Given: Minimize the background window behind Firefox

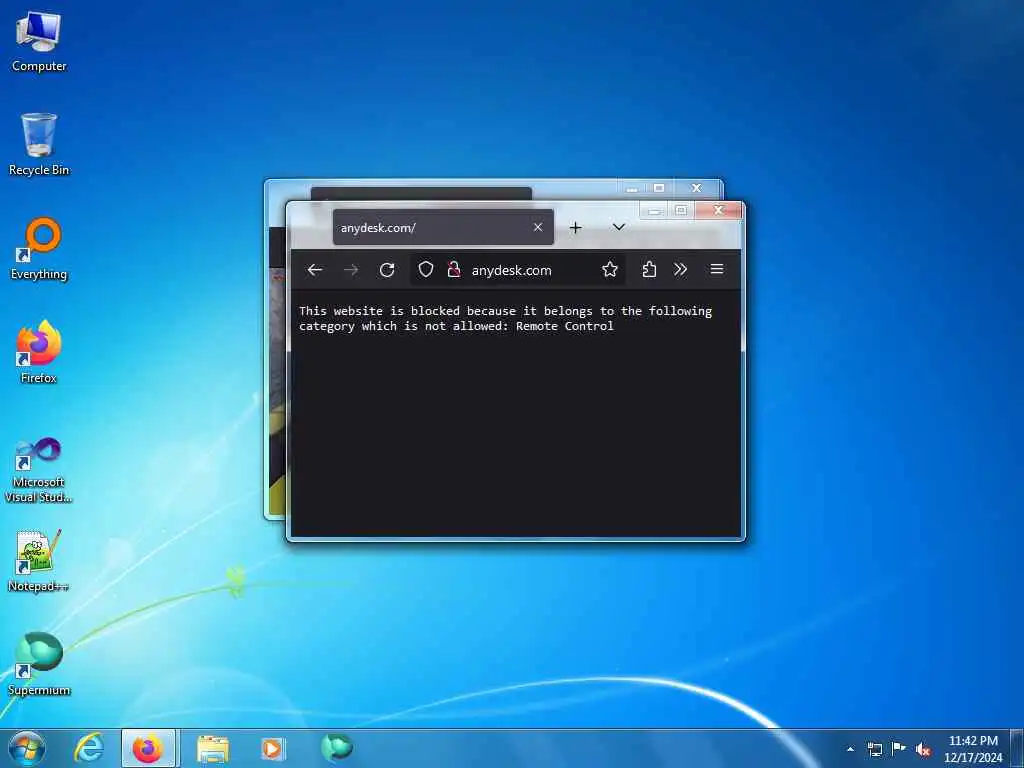Looking at the screenshot, I should [x=632, y=188].
